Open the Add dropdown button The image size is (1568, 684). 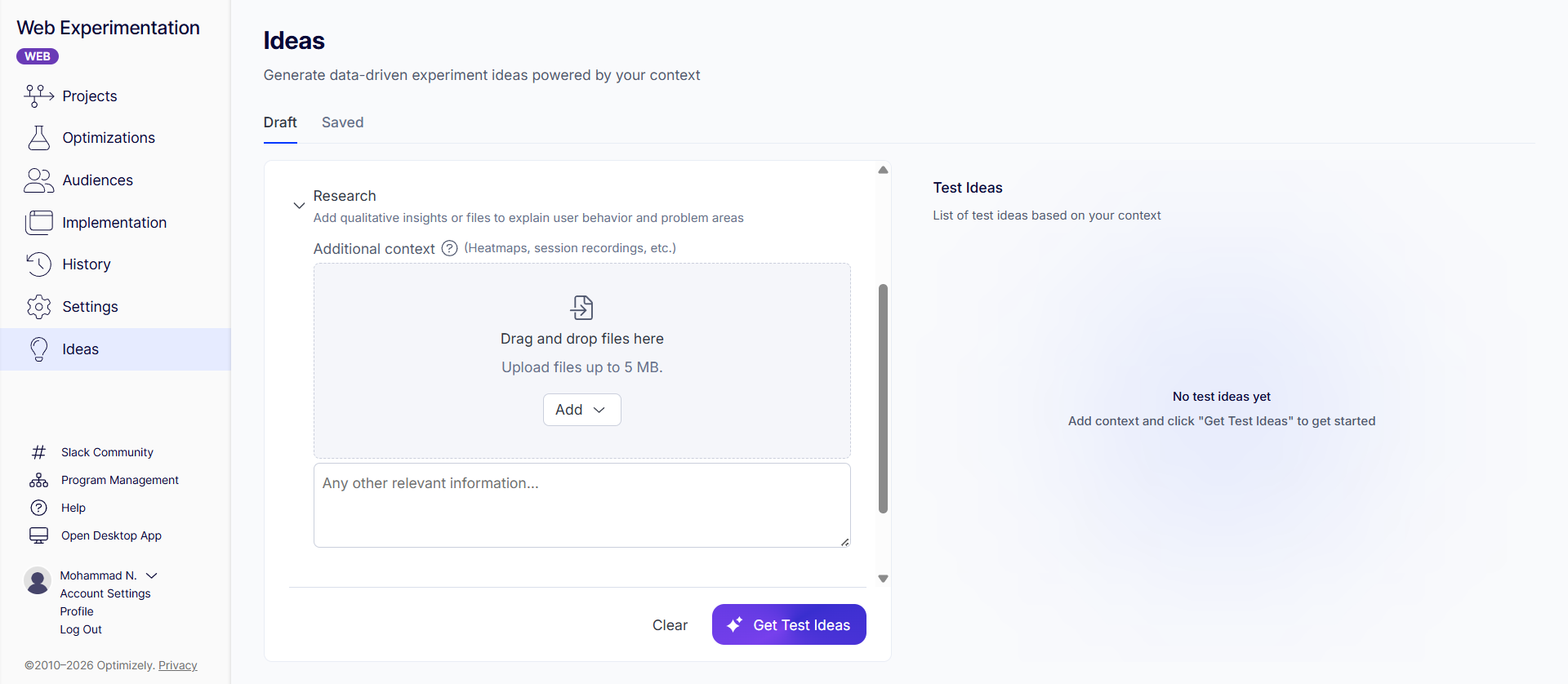pos(581,410)
